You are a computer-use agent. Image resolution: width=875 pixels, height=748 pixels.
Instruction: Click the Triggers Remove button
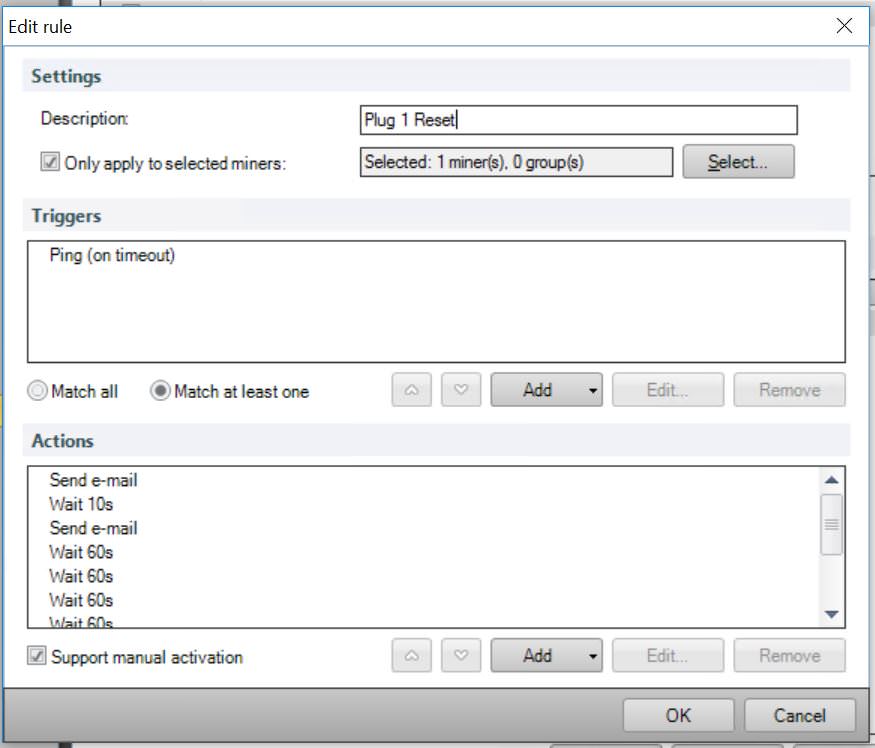click(790, 390)
